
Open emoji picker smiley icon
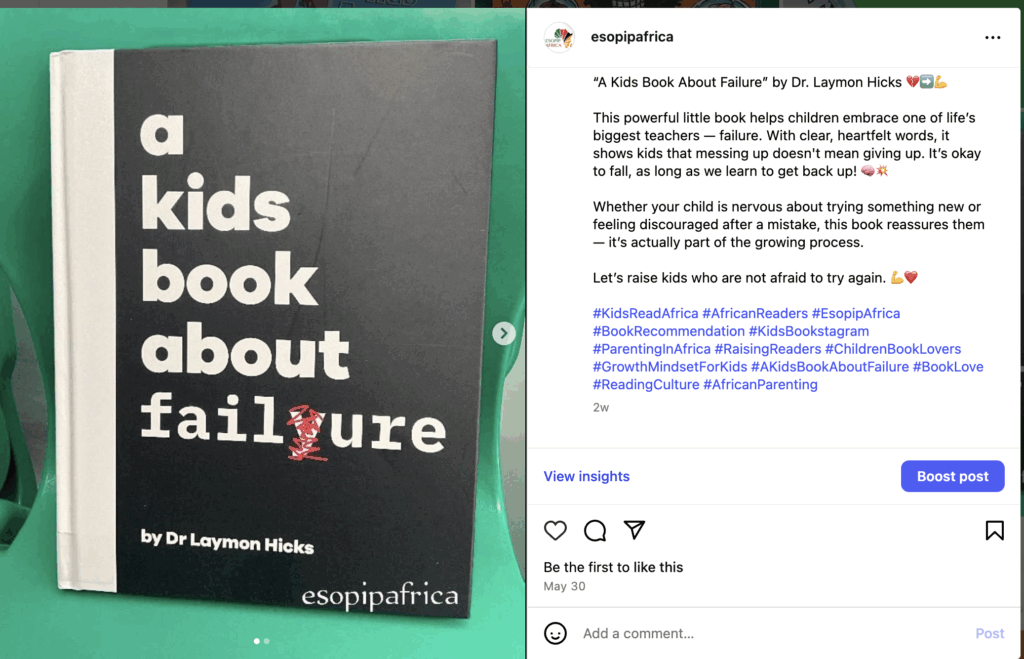(x=555, y=633)
